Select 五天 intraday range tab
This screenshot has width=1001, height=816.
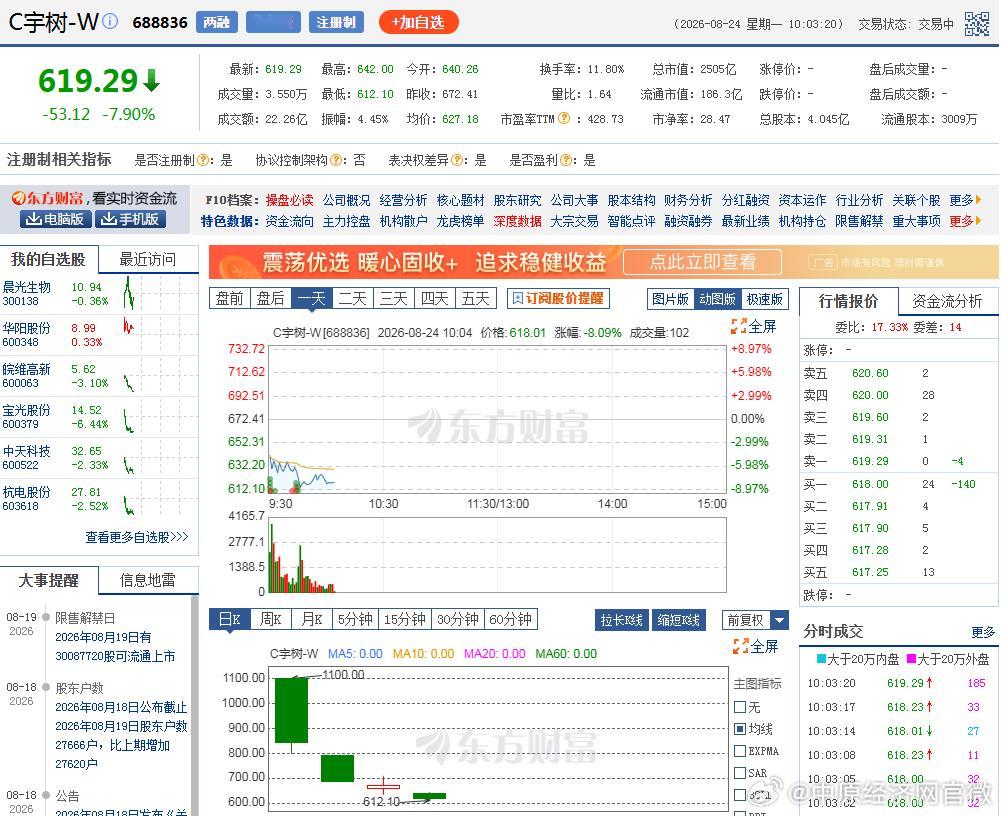pos(476,298)
